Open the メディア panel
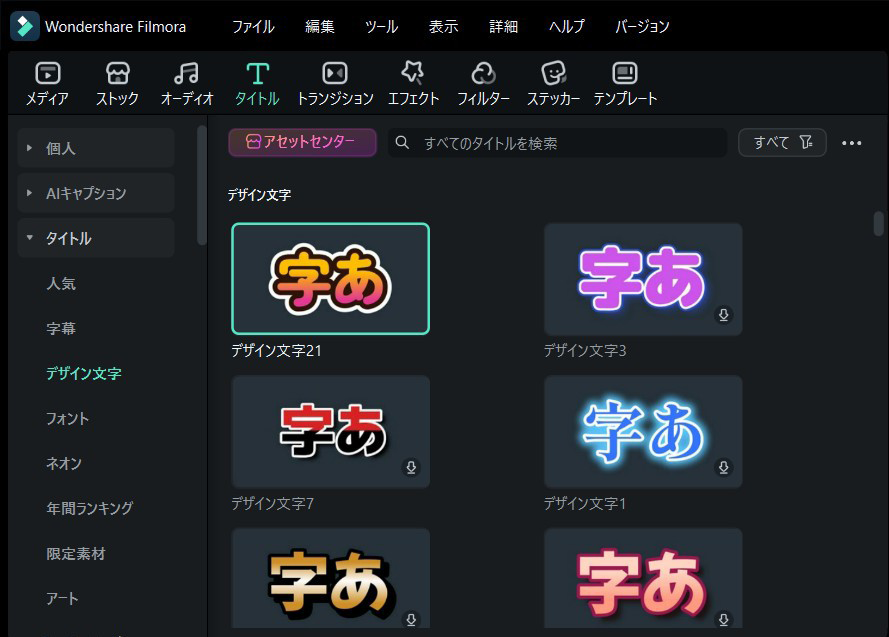 coord(46,82)
